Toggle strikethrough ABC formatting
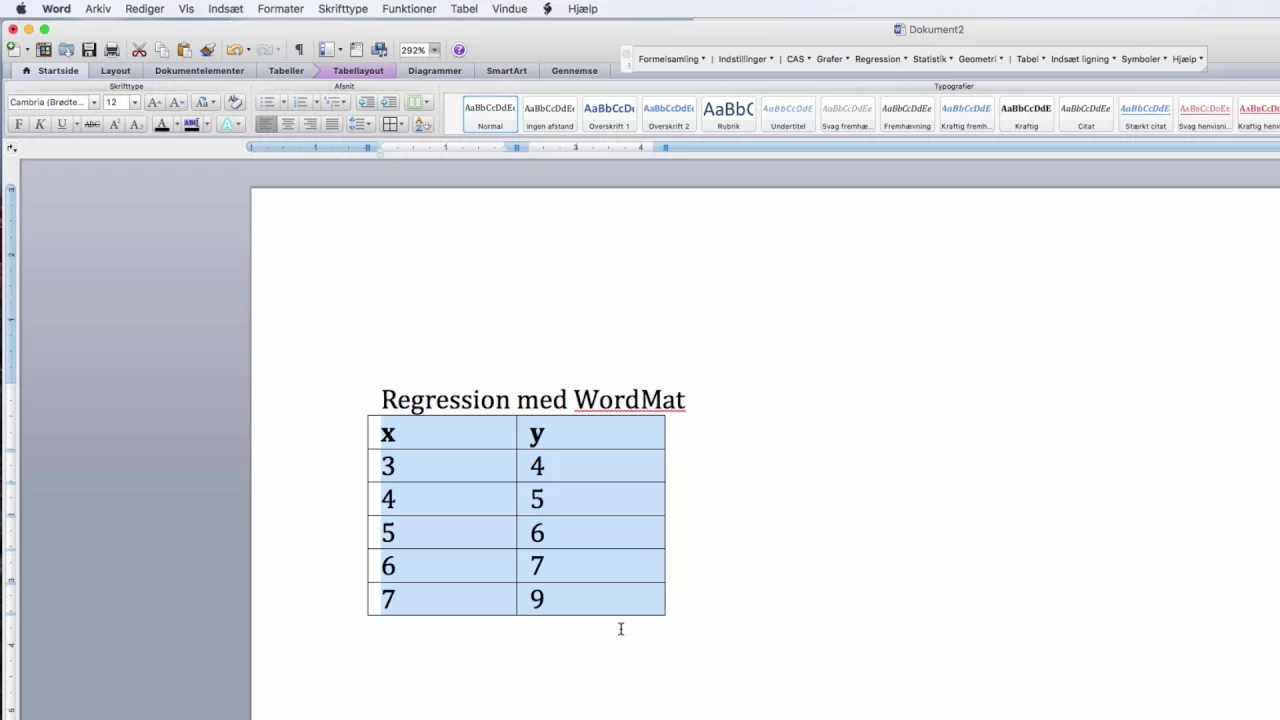The width and height of the screenshot is (1280, 720). 92,125
